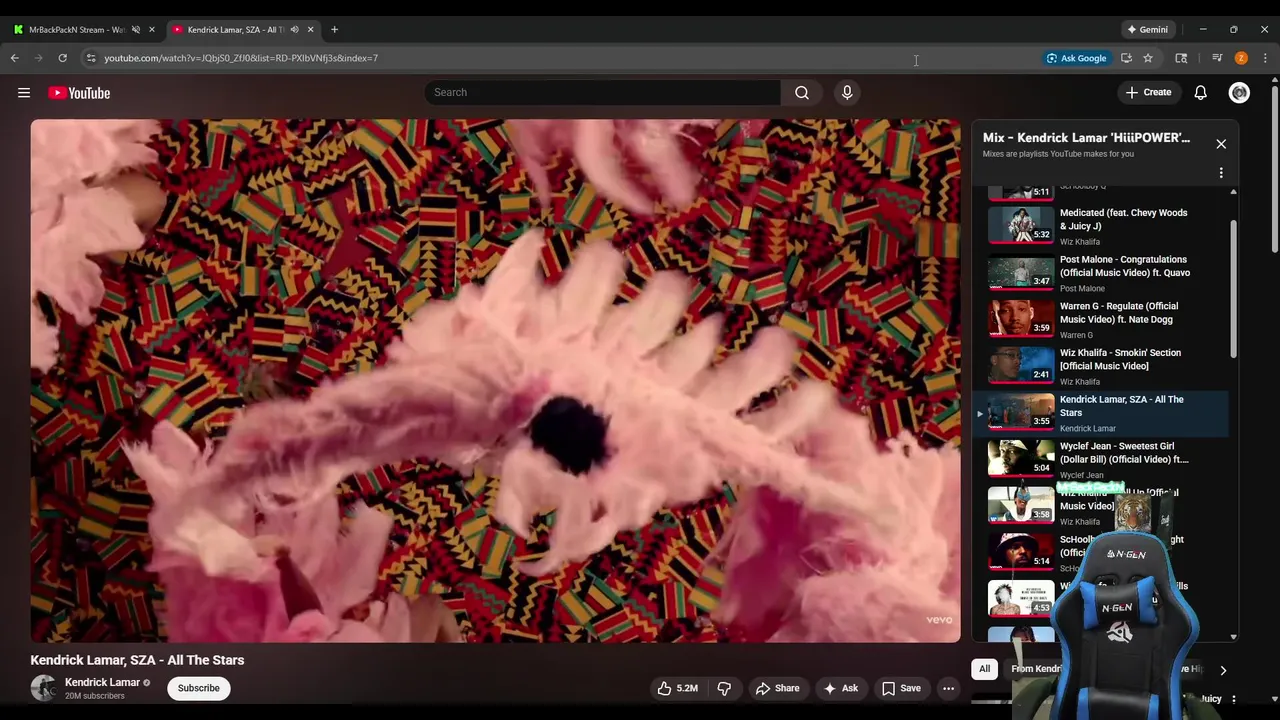Screen dimensions: 1280x720
Task: Click the magnifier search button
Action: (802, 92)
